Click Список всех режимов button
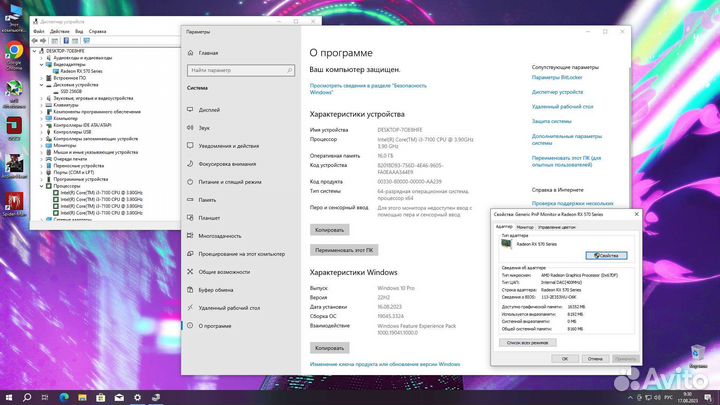720x405 pixels. tap(528, 343)
